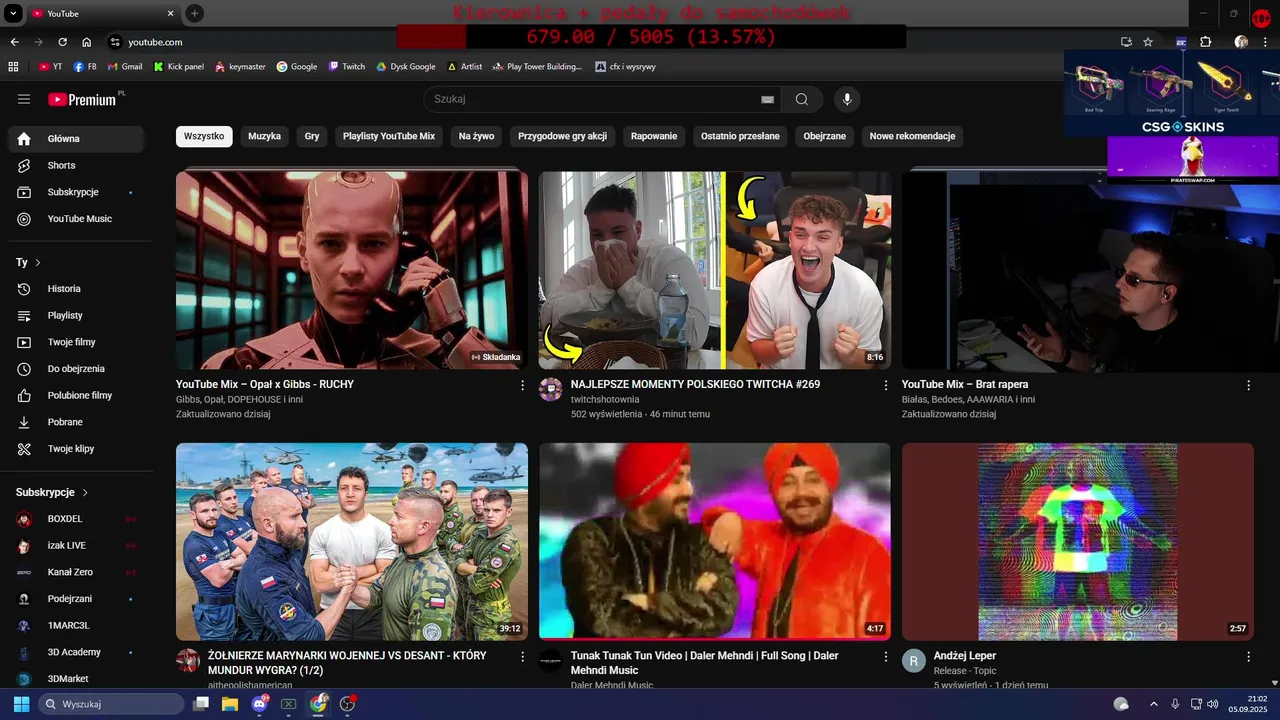Go back with the browser back arrow
The height and width of the screenshot is (720, 1280).
coord(14,42)
